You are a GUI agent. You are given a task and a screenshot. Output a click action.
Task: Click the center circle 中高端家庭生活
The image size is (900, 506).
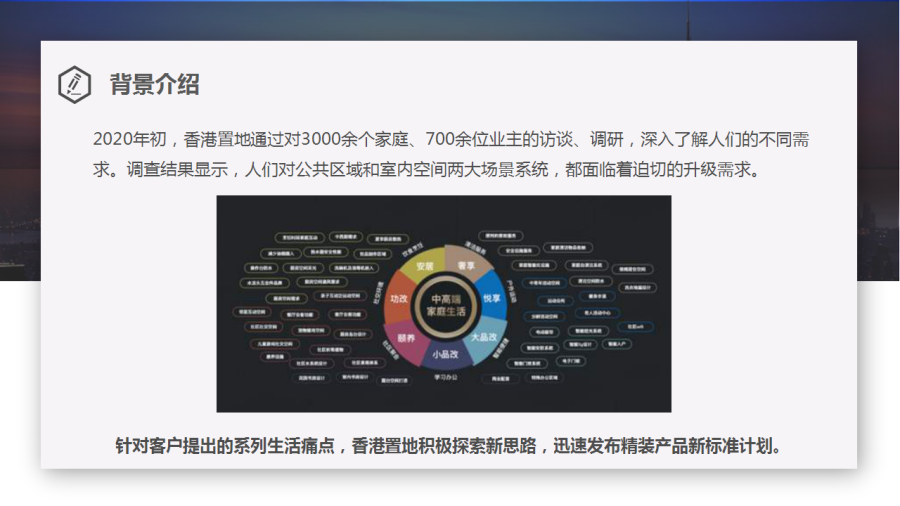click(x=446, y=305)
